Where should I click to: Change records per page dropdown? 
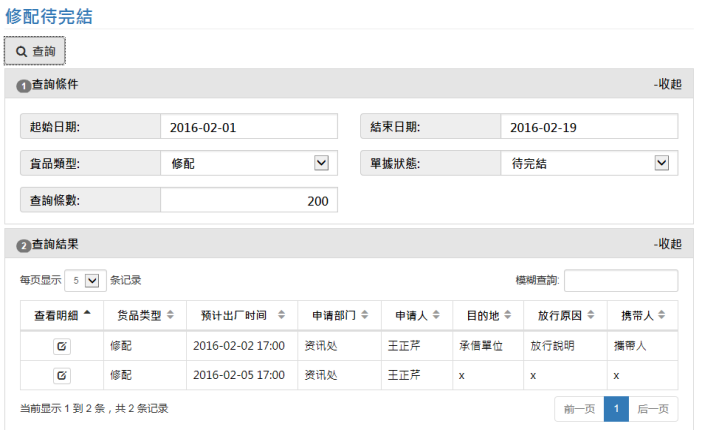click(x=90, y=280)
